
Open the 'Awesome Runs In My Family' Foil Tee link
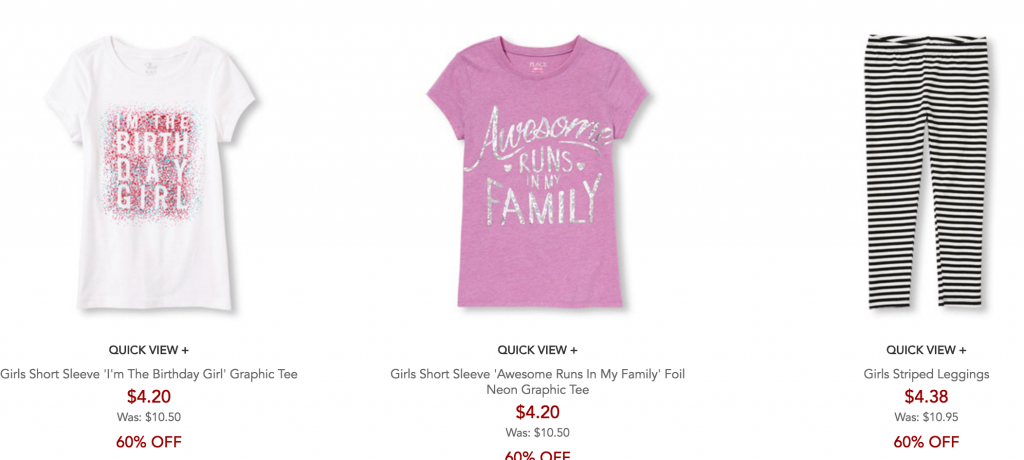coord(537,382)
